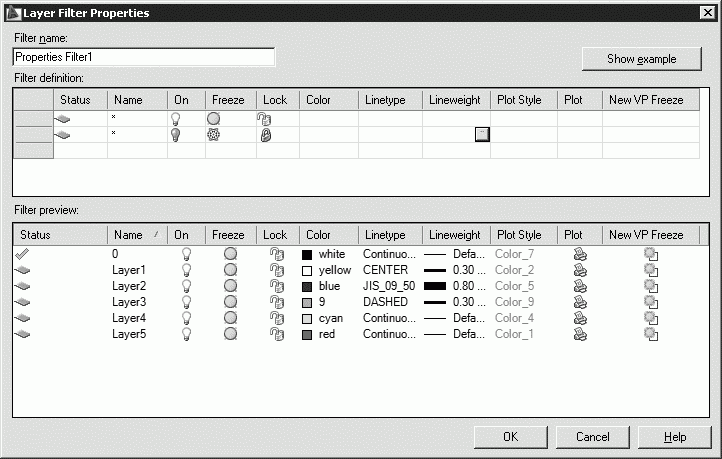
Task: Click the Filter name text field
Action: [x=143, y=58]
